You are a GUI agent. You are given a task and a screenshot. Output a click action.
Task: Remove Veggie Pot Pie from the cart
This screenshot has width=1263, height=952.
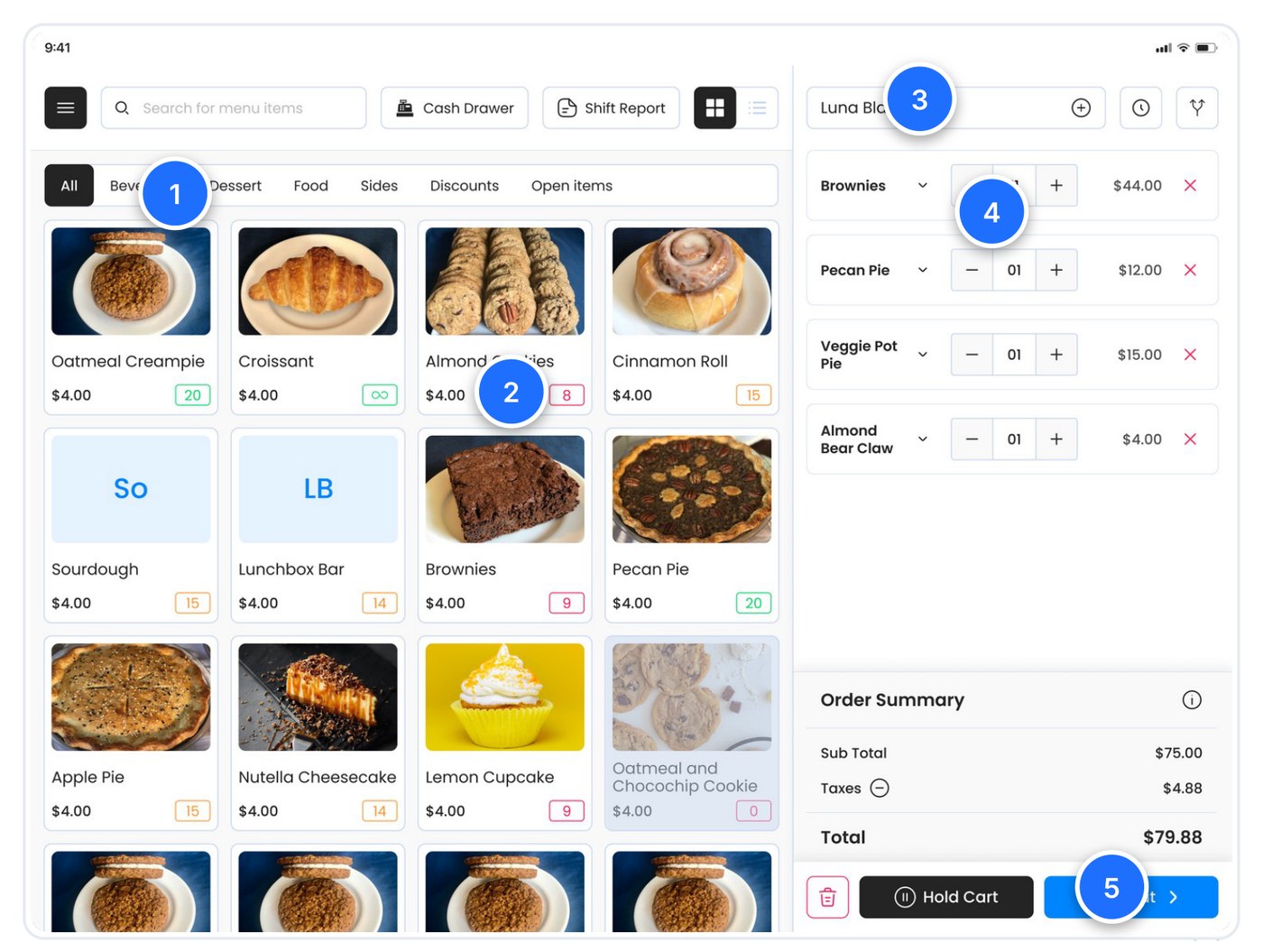click(x=1190, y=355)
